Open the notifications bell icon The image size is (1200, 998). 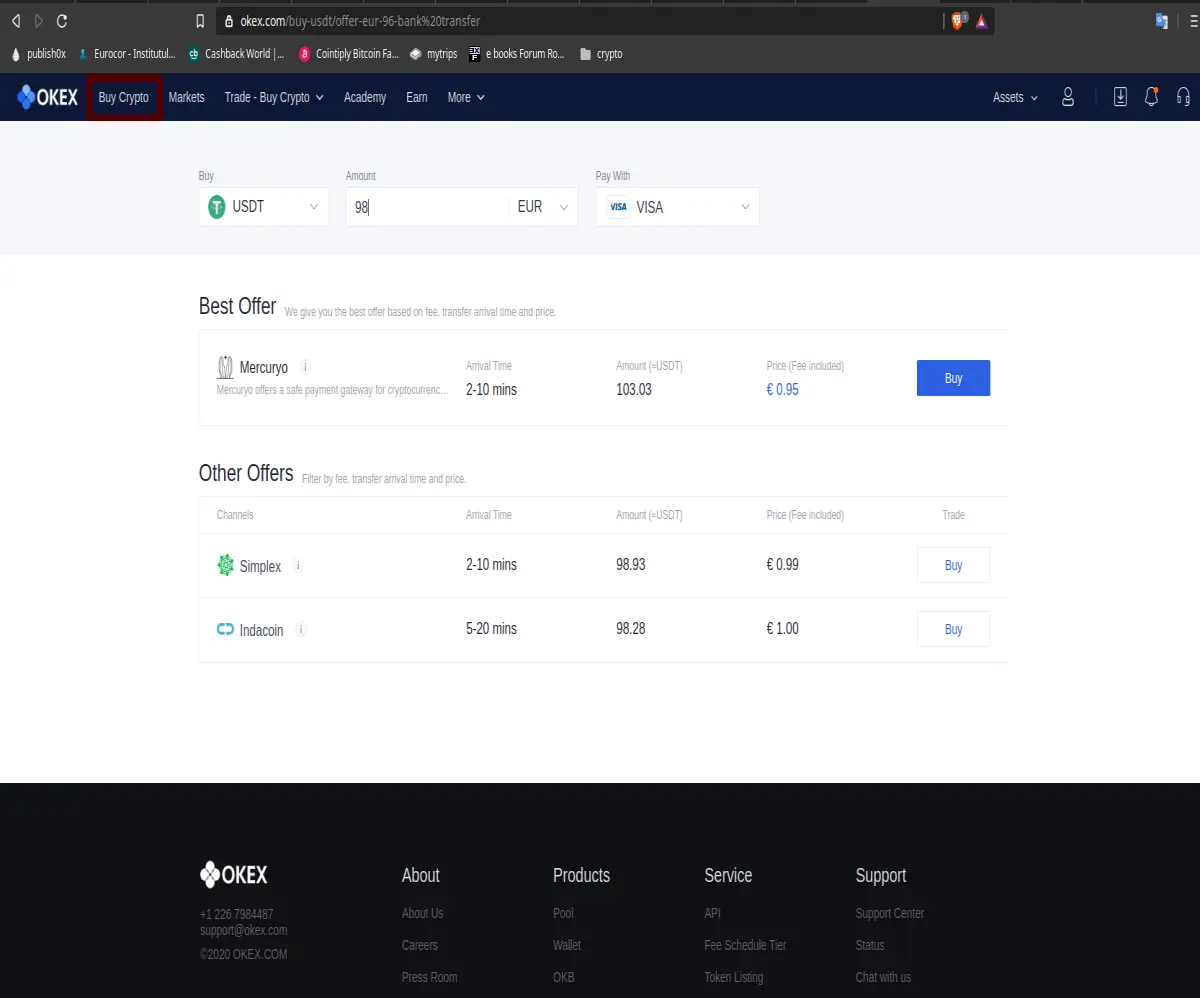point(1152,97)
